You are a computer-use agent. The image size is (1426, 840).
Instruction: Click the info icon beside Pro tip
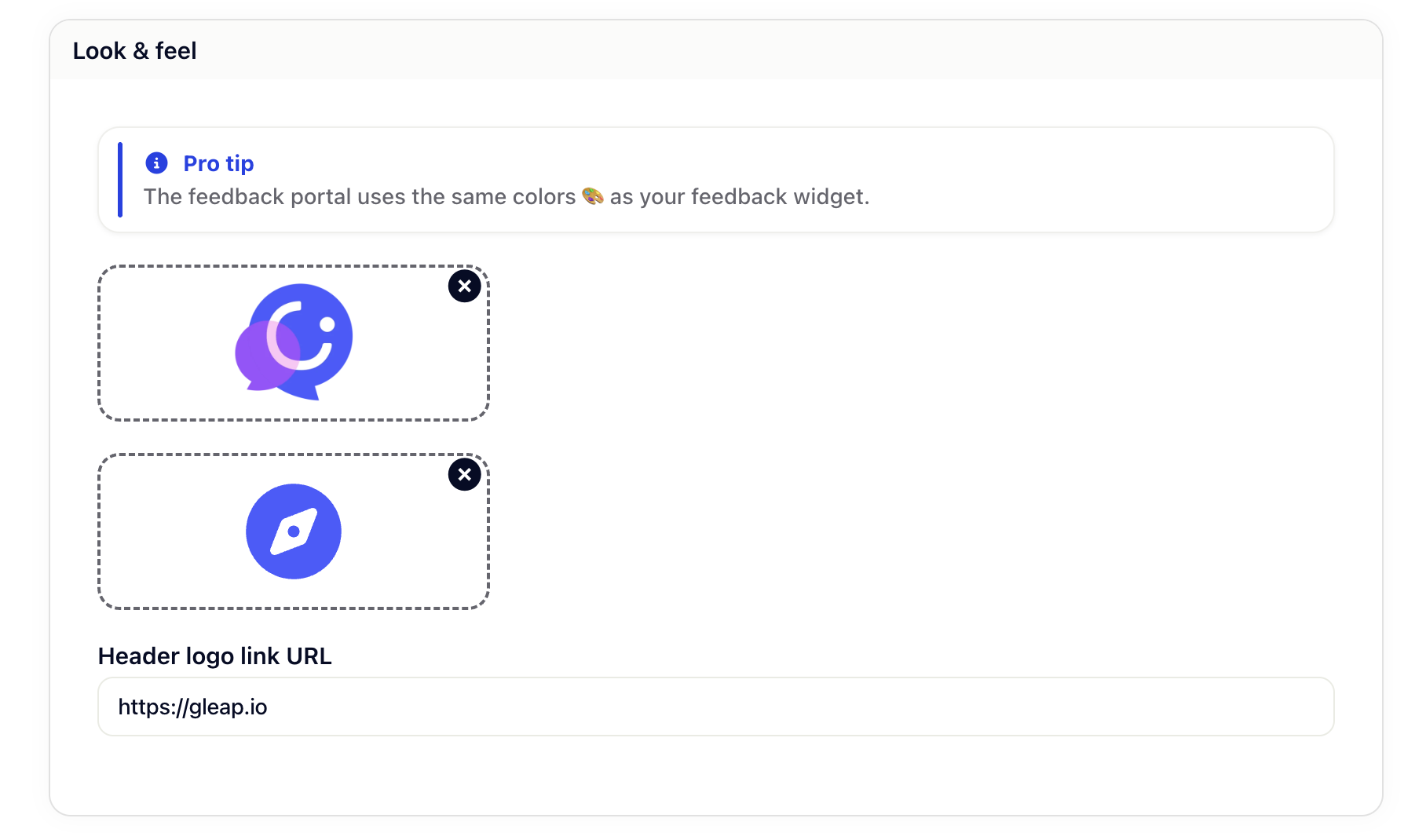click(x=156, y=163)
